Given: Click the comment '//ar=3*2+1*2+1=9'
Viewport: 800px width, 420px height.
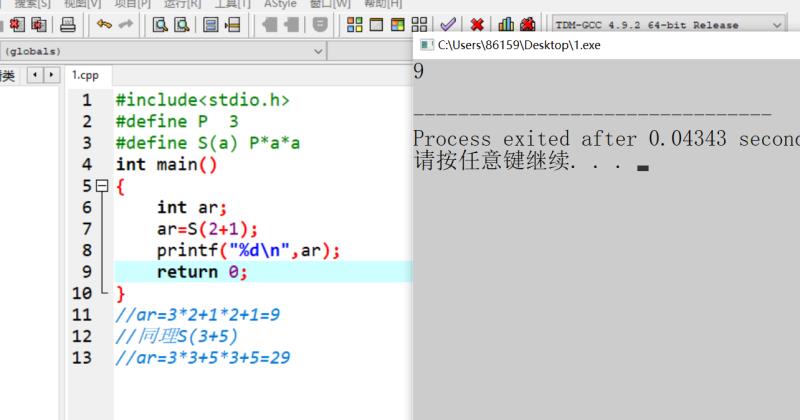Looking at the screenshot, I should tap(197, 314).
